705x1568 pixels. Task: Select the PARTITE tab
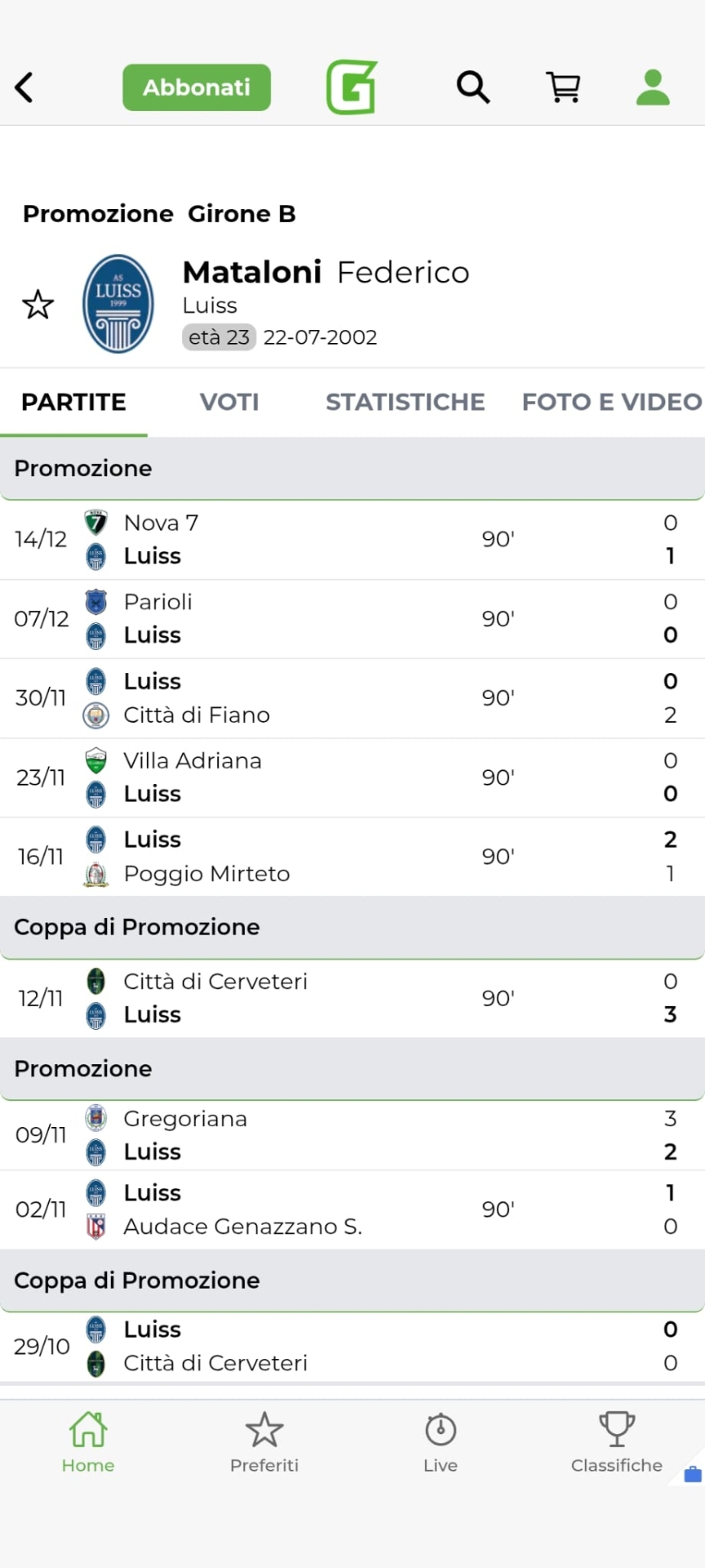click(74, 402)
